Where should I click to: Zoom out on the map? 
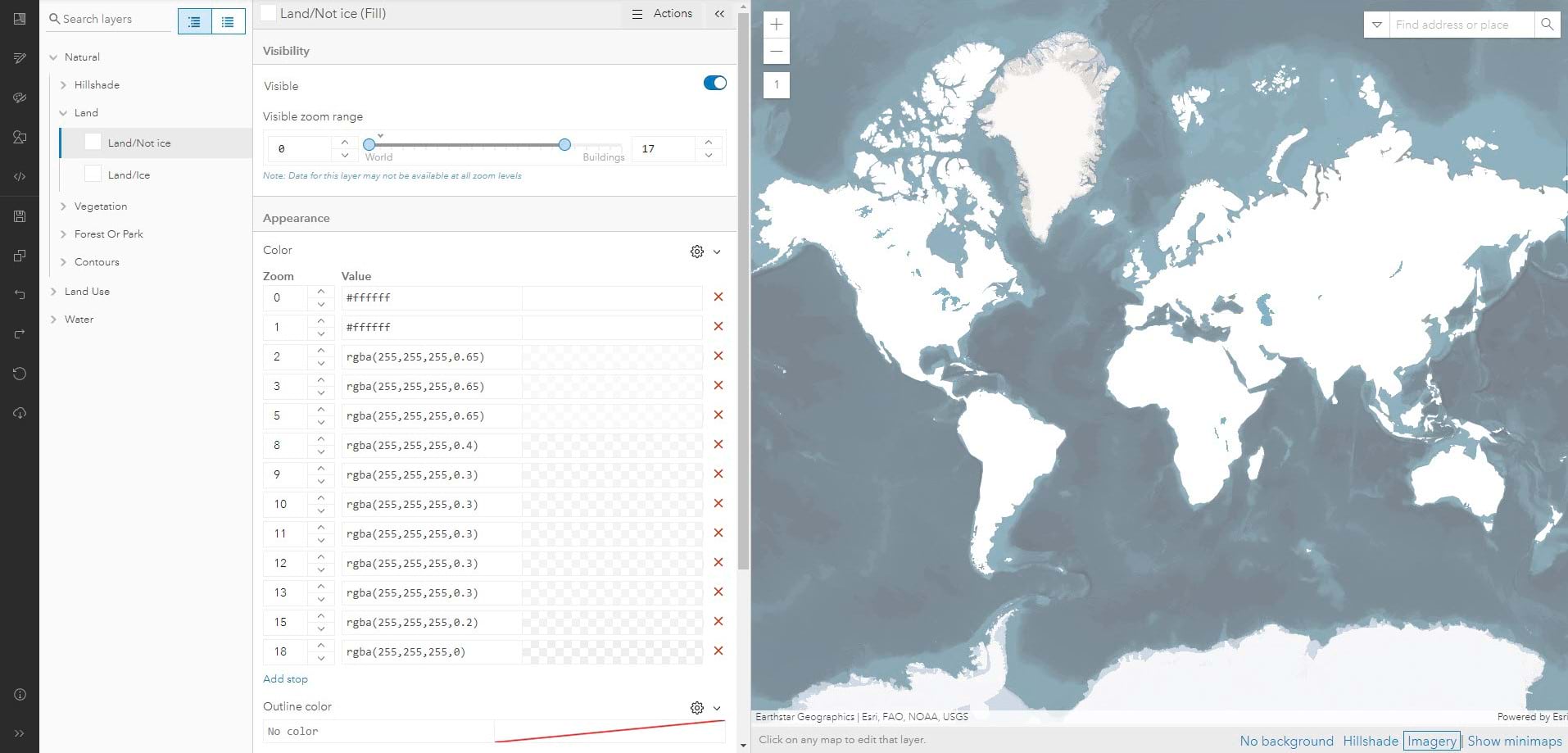click(x=777, y=51)
